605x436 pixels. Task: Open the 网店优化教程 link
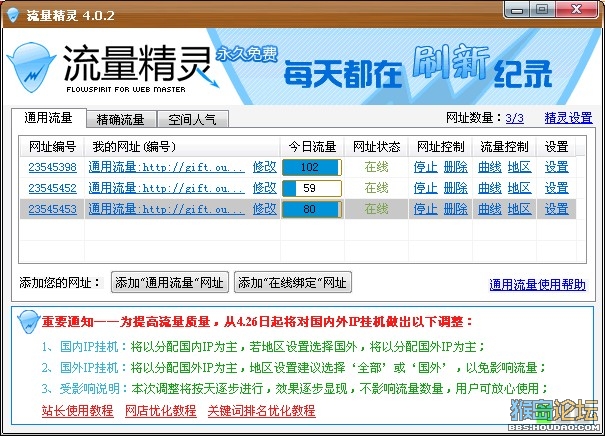(161, 411)
